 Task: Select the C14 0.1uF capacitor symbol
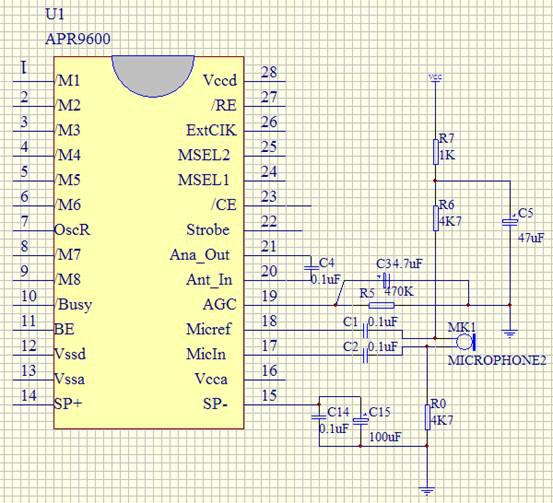click(x=319, y=417)
